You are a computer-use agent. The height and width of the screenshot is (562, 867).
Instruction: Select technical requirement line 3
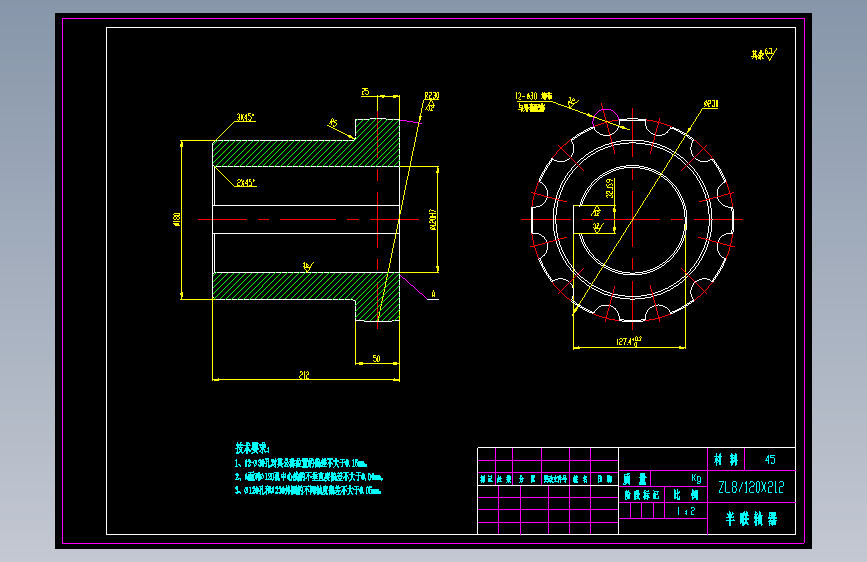click(x=308, y=490)
